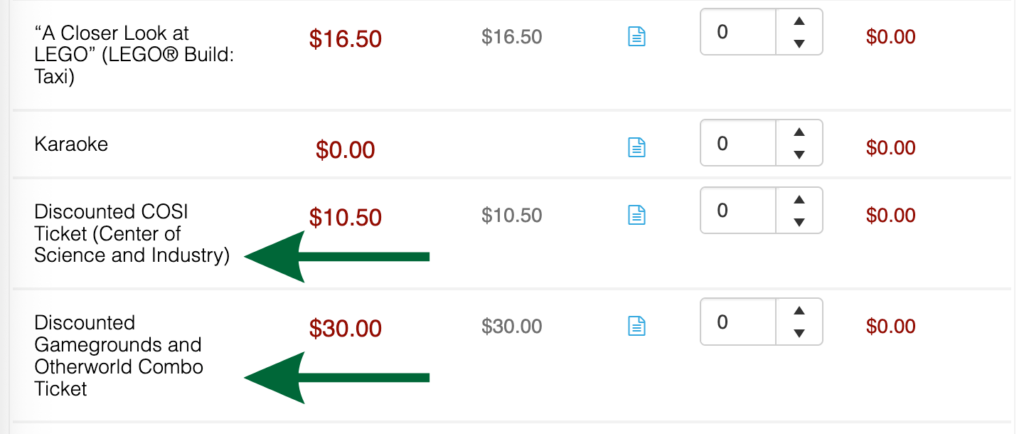This screenshot has width=1024, height=434.
Task: Click document icon for Gamegrounds Combo Ticket
Action: tap(636, 325)
